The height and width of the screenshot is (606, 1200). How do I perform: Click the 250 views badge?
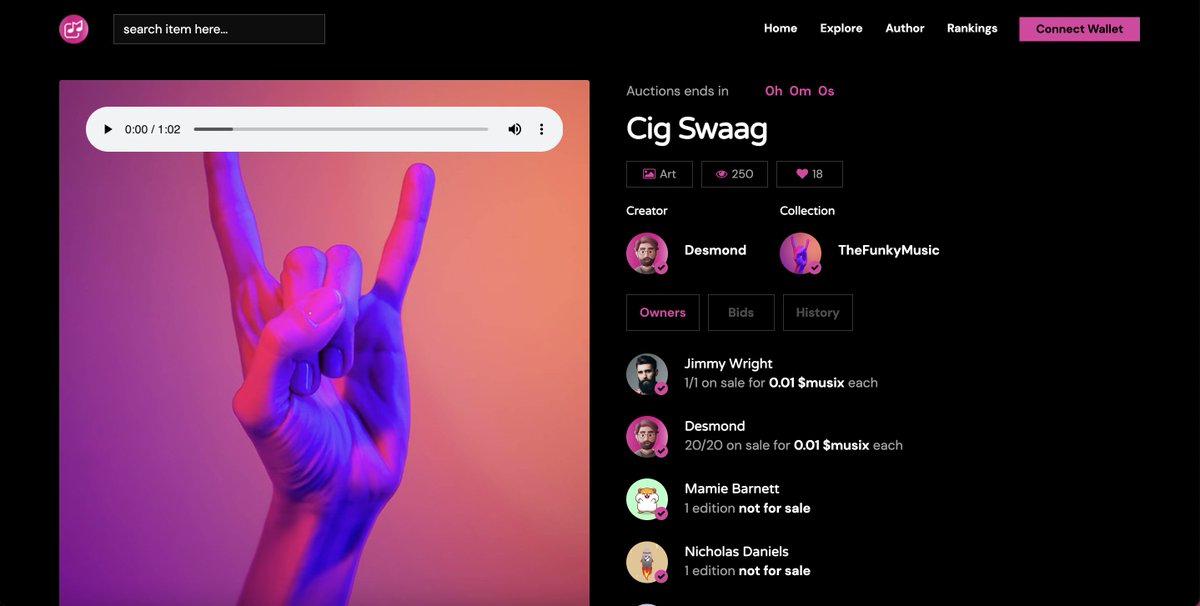734,174
